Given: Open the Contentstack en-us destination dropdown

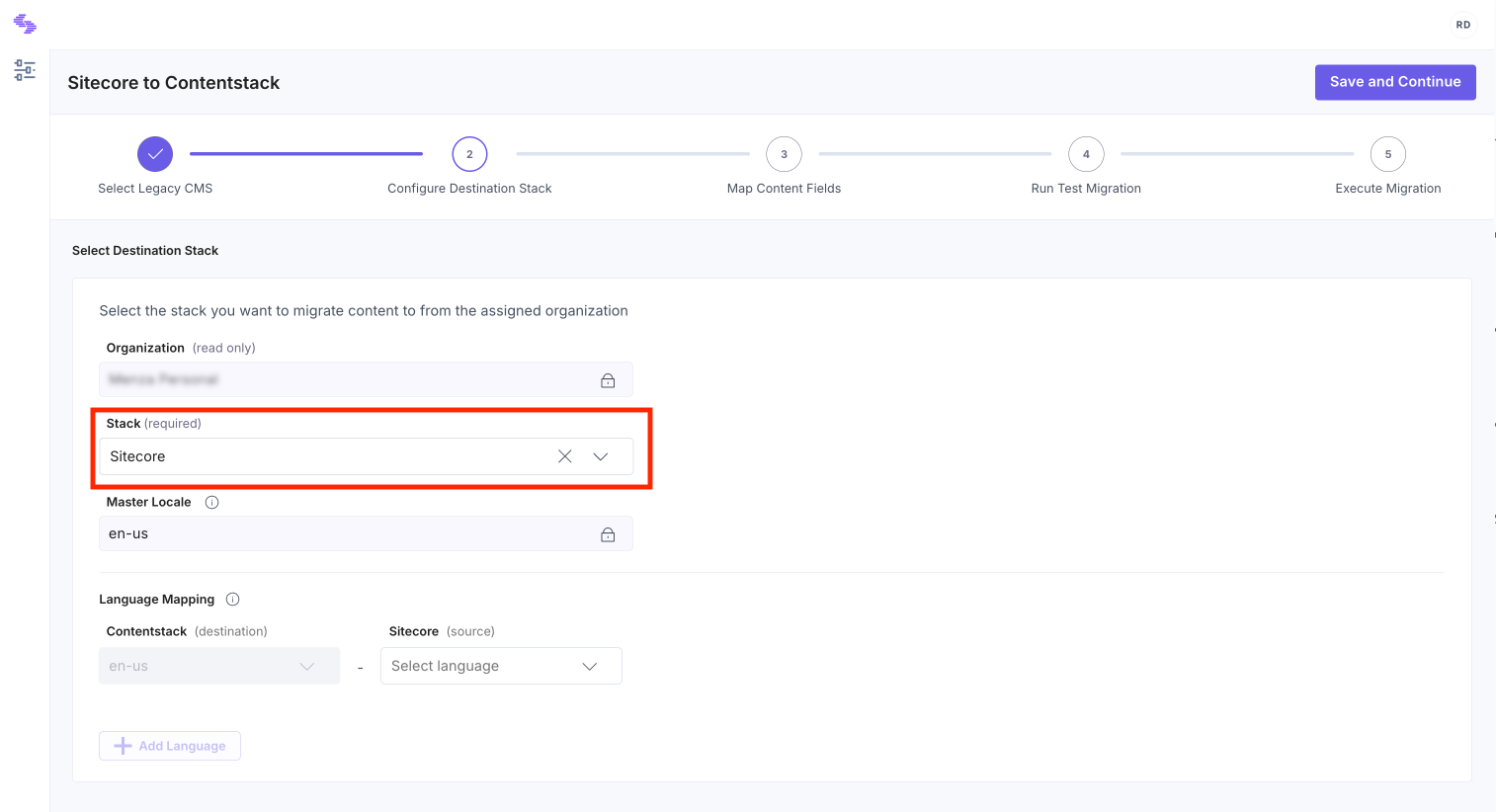Looking at the screenshot, I should [x=219, y=666].
